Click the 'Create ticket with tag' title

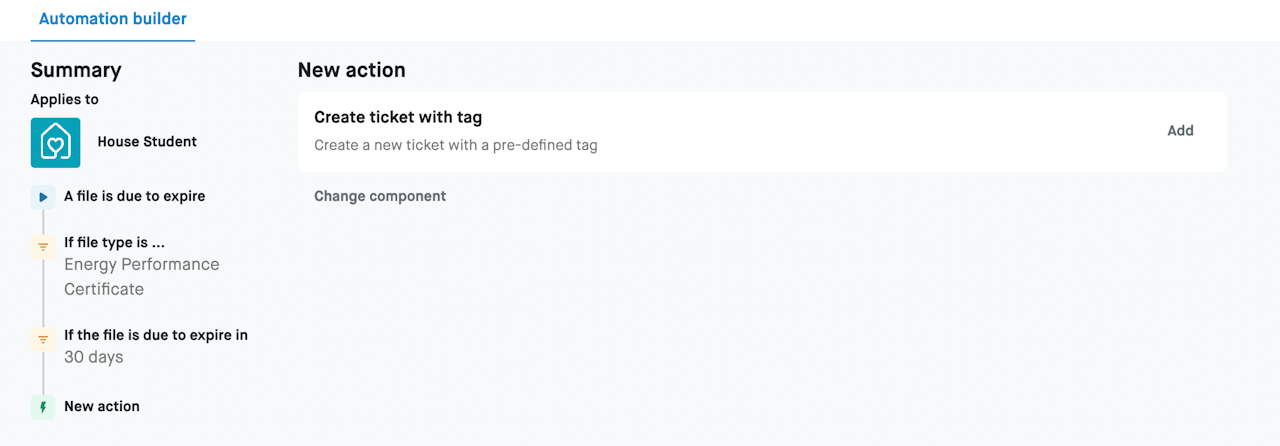point(398,117)
